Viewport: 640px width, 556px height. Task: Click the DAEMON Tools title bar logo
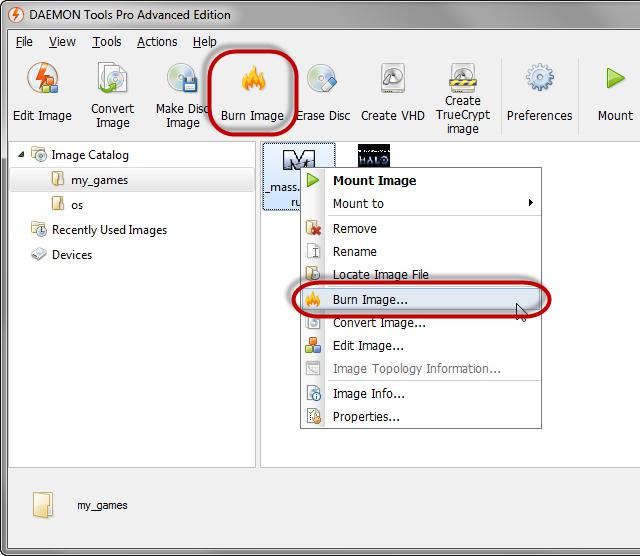click(x=16, y=15)
